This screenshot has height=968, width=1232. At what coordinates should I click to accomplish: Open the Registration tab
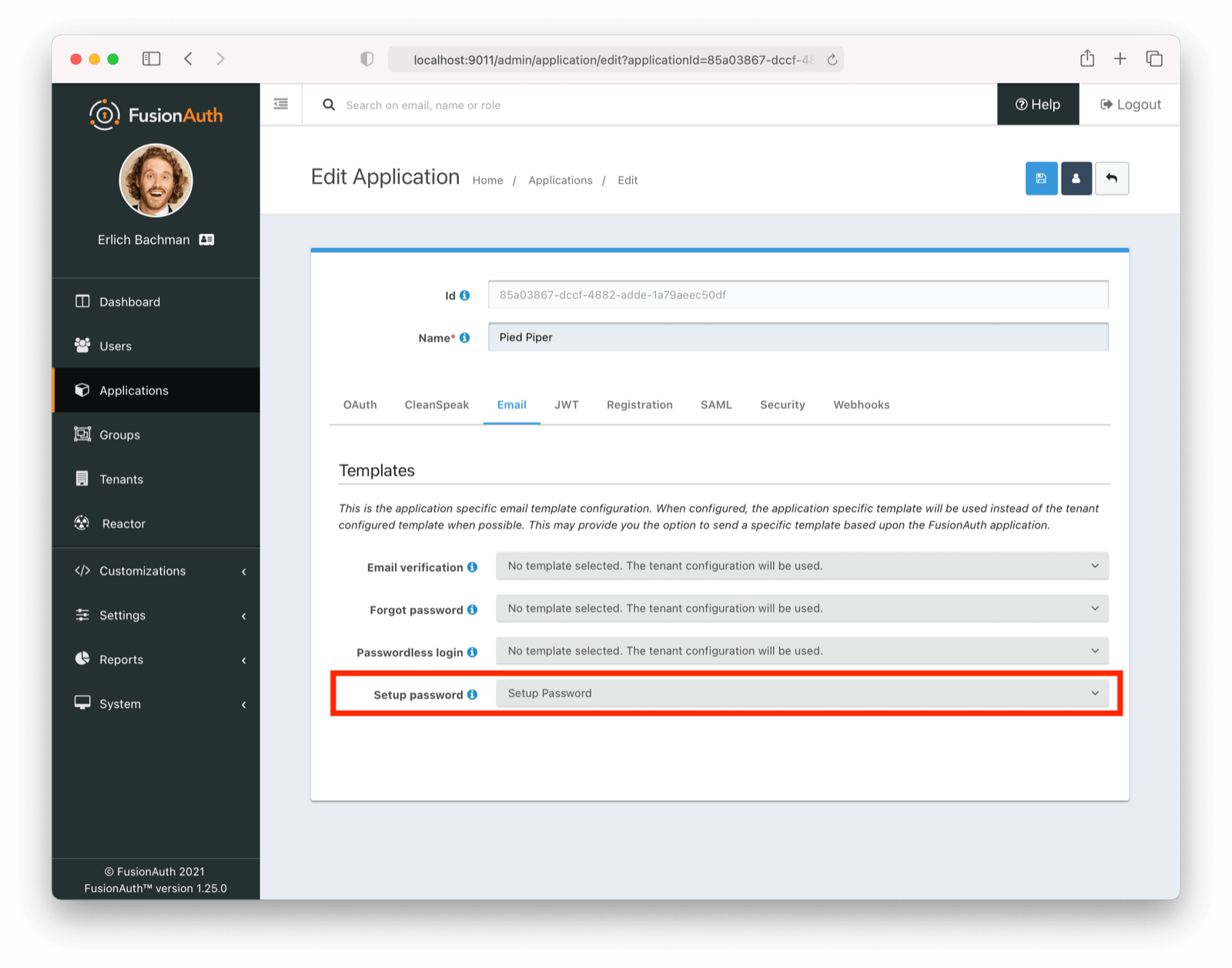click(x=639, y=405)
